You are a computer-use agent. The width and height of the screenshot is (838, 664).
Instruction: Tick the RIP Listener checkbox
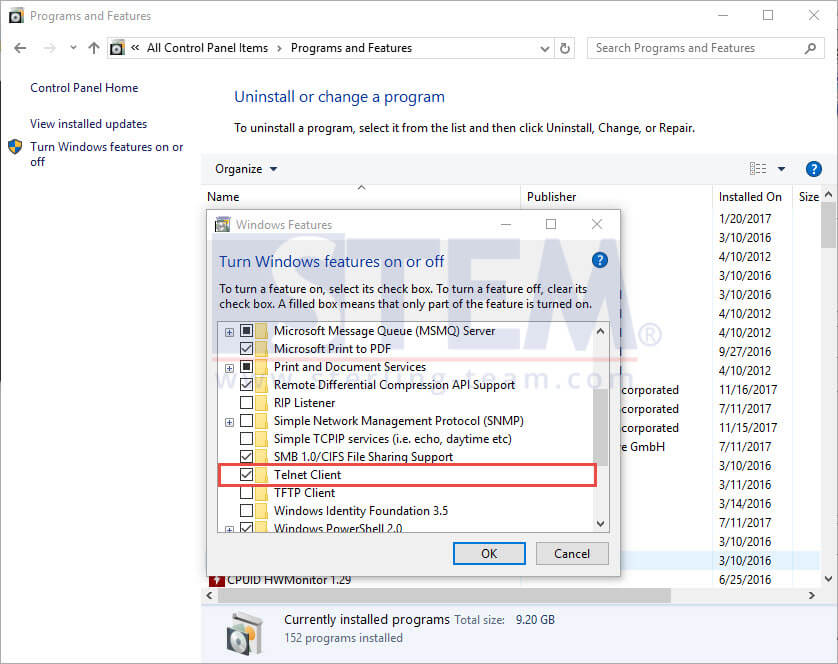[x=246, y=403]
